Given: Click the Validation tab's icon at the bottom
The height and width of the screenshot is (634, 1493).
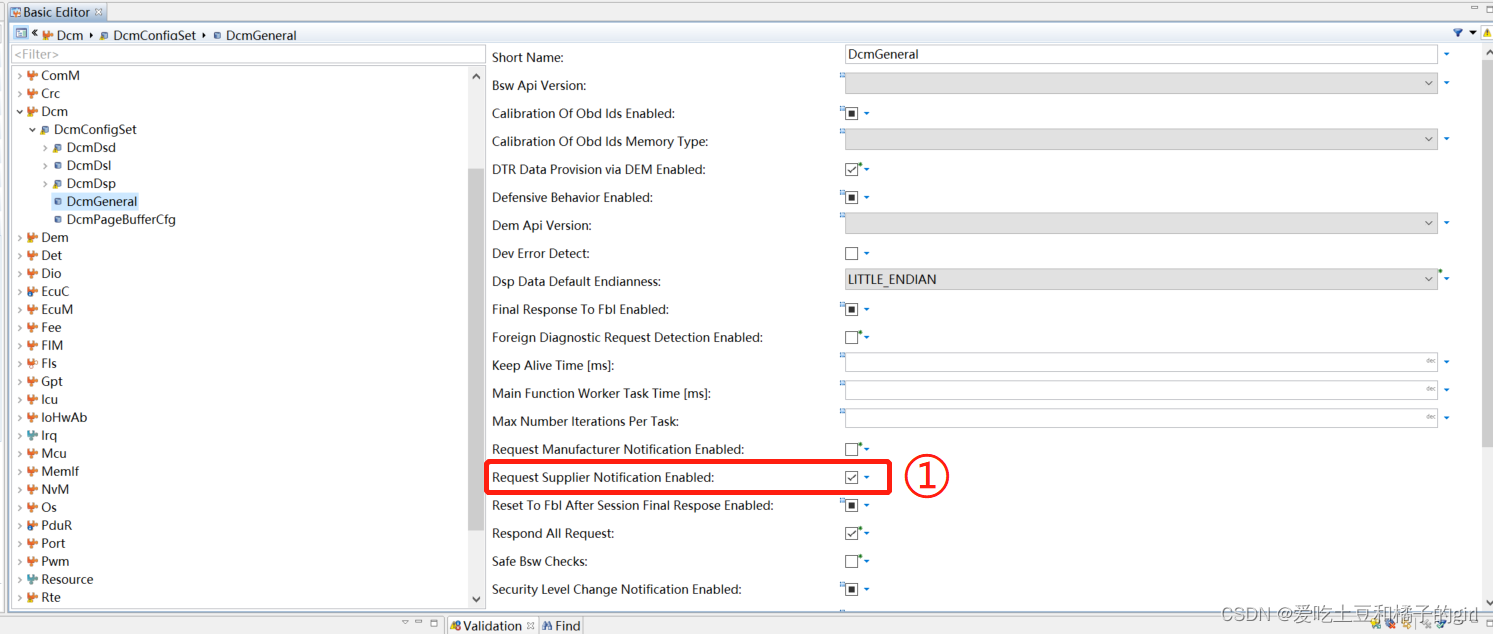Looking at the screenshot, I should click(456, 625).
